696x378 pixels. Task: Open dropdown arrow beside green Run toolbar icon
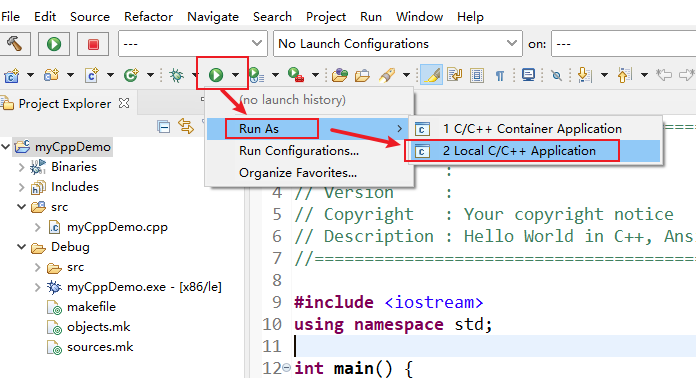coord(235,75)
